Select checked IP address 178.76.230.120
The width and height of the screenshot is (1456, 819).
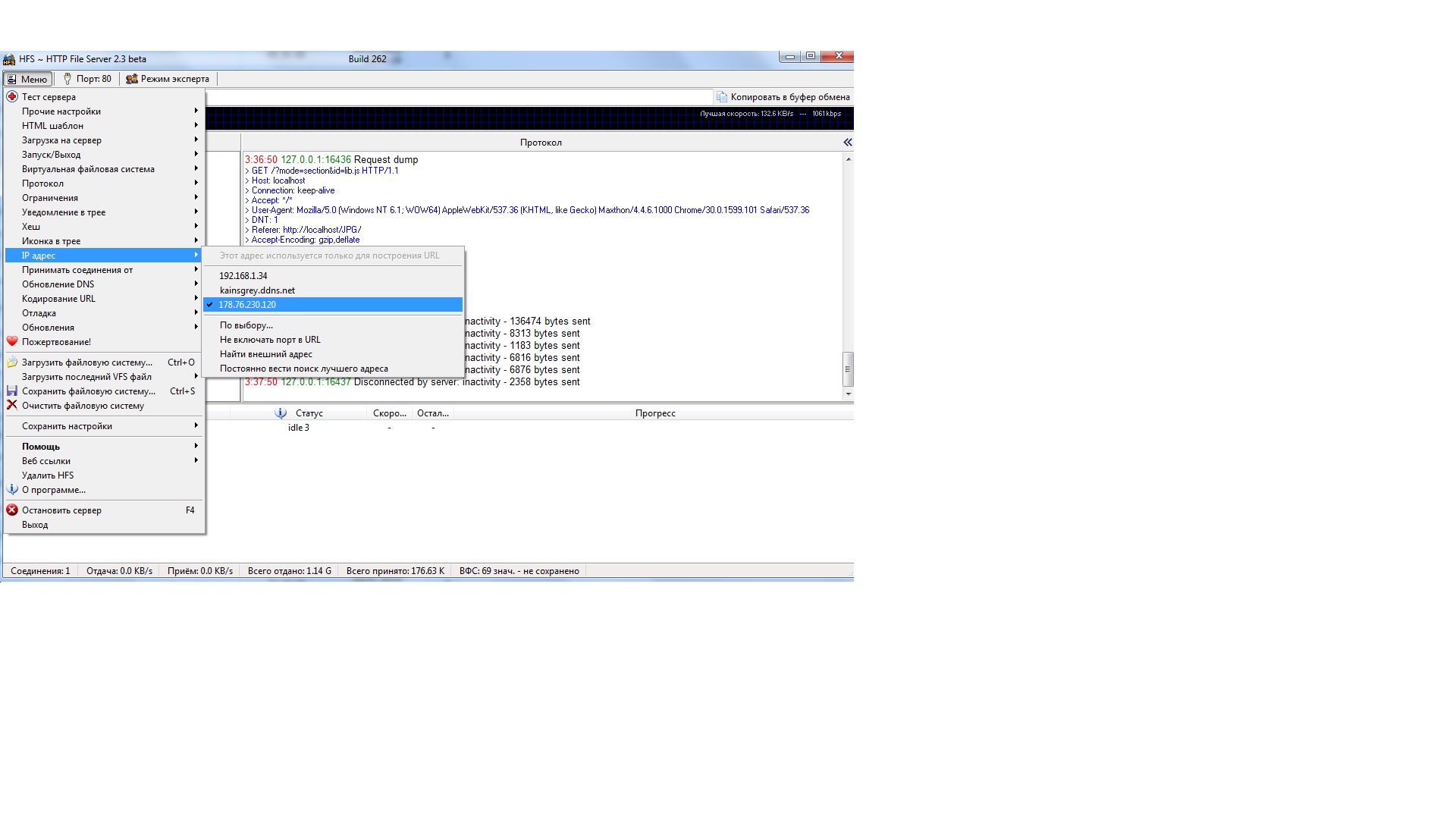(x=247, y=304)
